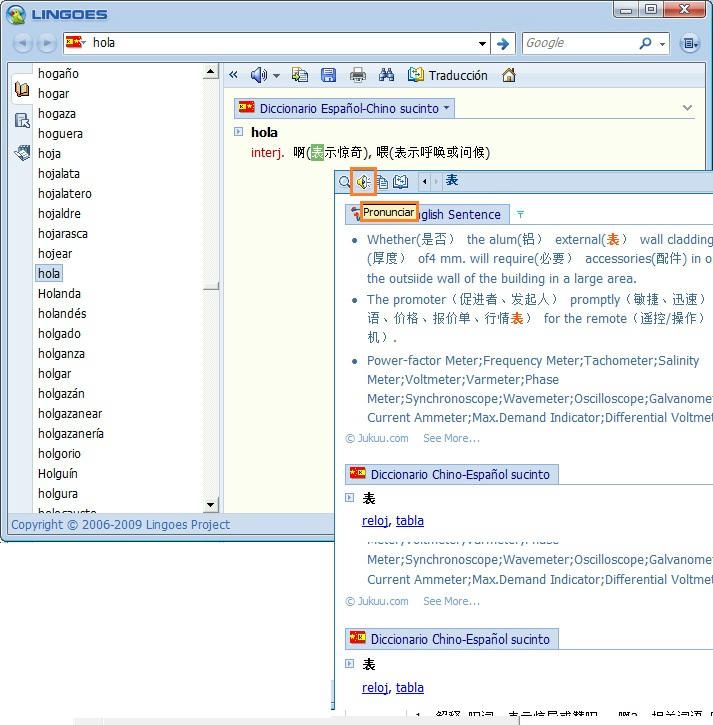713x725 pixels.
Task: Select the word holgazanería in the list
Action: click(71, 434)
